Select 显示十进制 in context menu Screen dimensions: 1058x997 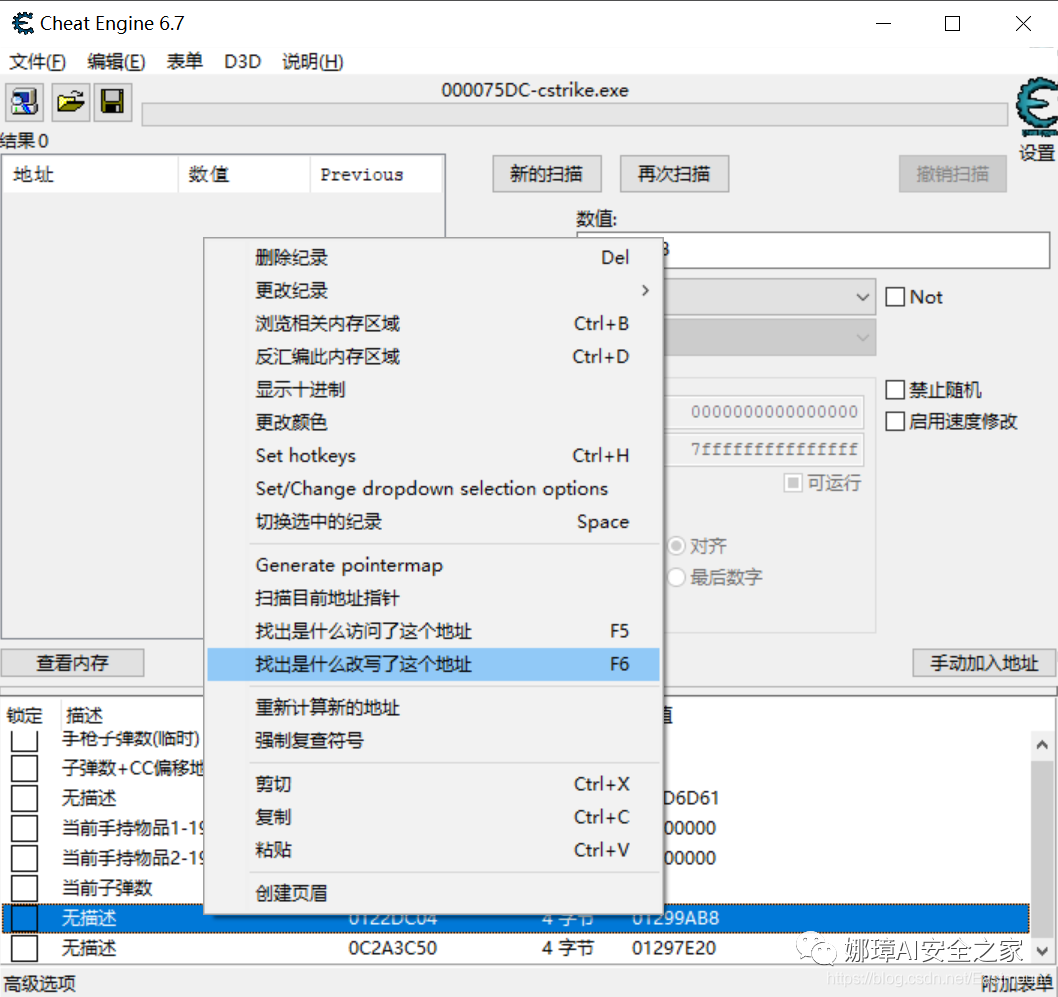click(433, 389)
